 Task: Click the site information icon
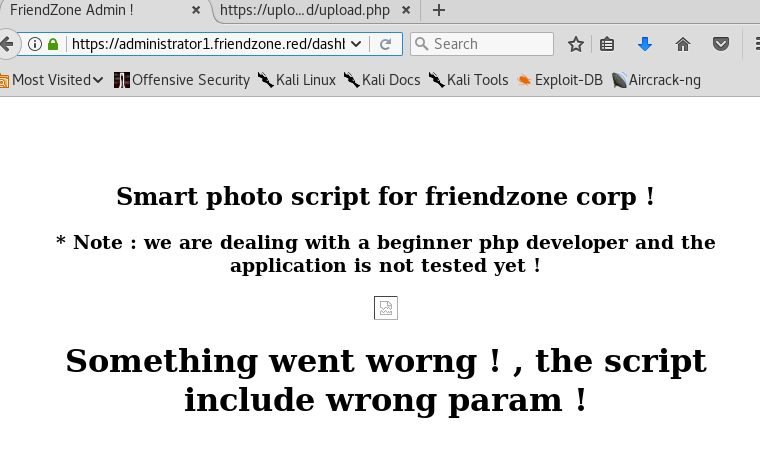tap(34, 44)
